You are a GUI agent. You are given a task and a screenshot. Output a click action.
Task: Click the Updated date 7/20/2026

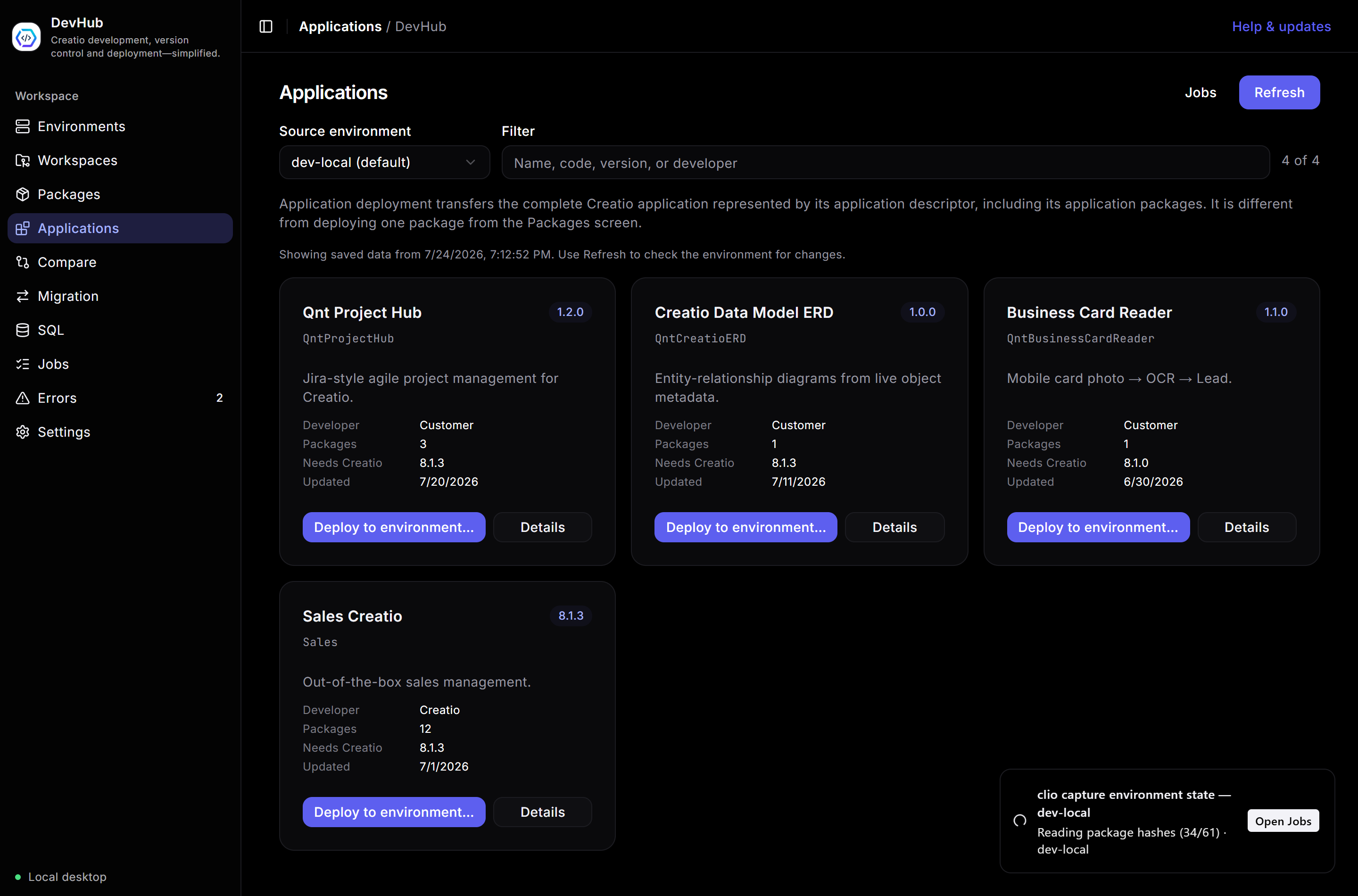(448, 481)
